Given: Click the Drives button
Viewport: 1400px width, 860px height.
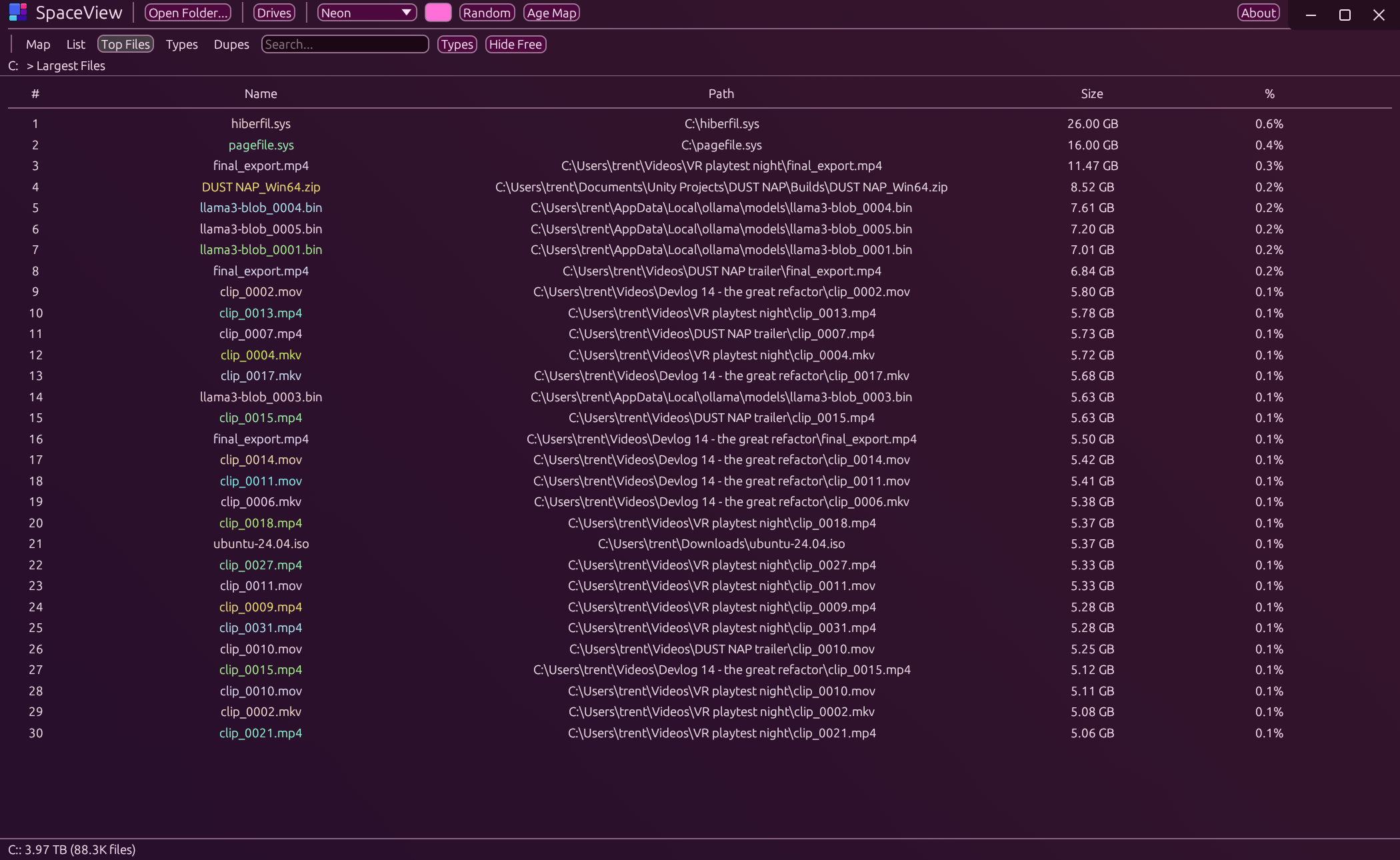Looking at the screenshot, I should (274, 13).
